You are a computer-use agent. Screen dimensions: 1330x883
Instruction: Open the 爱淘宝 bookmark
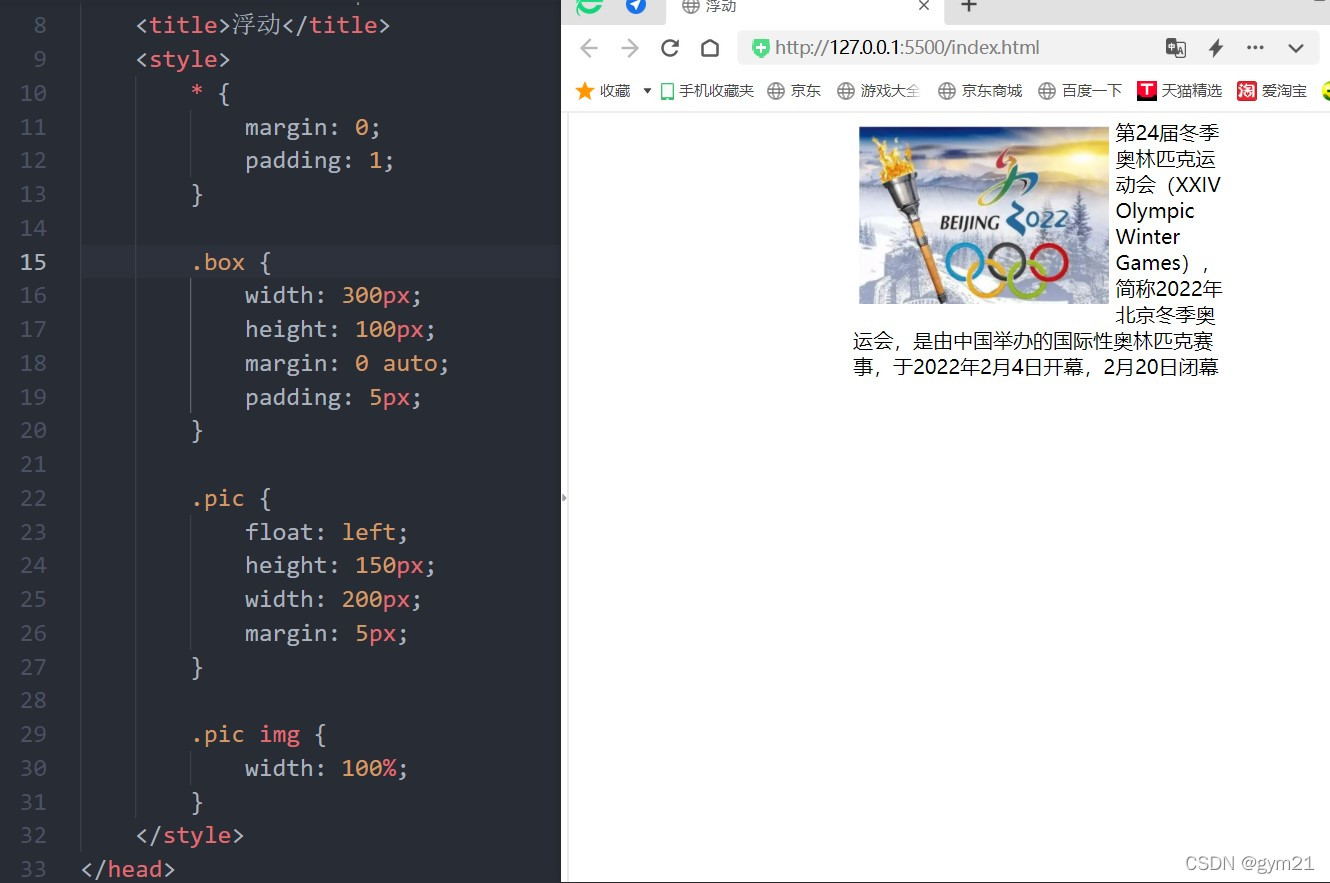point(1272,91)
